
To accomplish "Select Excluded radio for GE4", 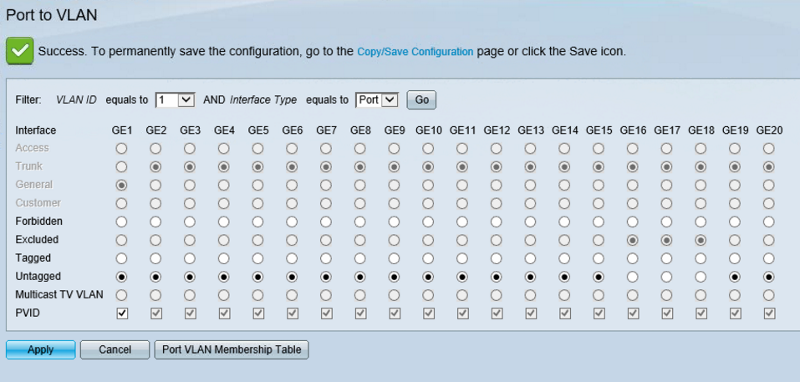I will tap(224, 240).
